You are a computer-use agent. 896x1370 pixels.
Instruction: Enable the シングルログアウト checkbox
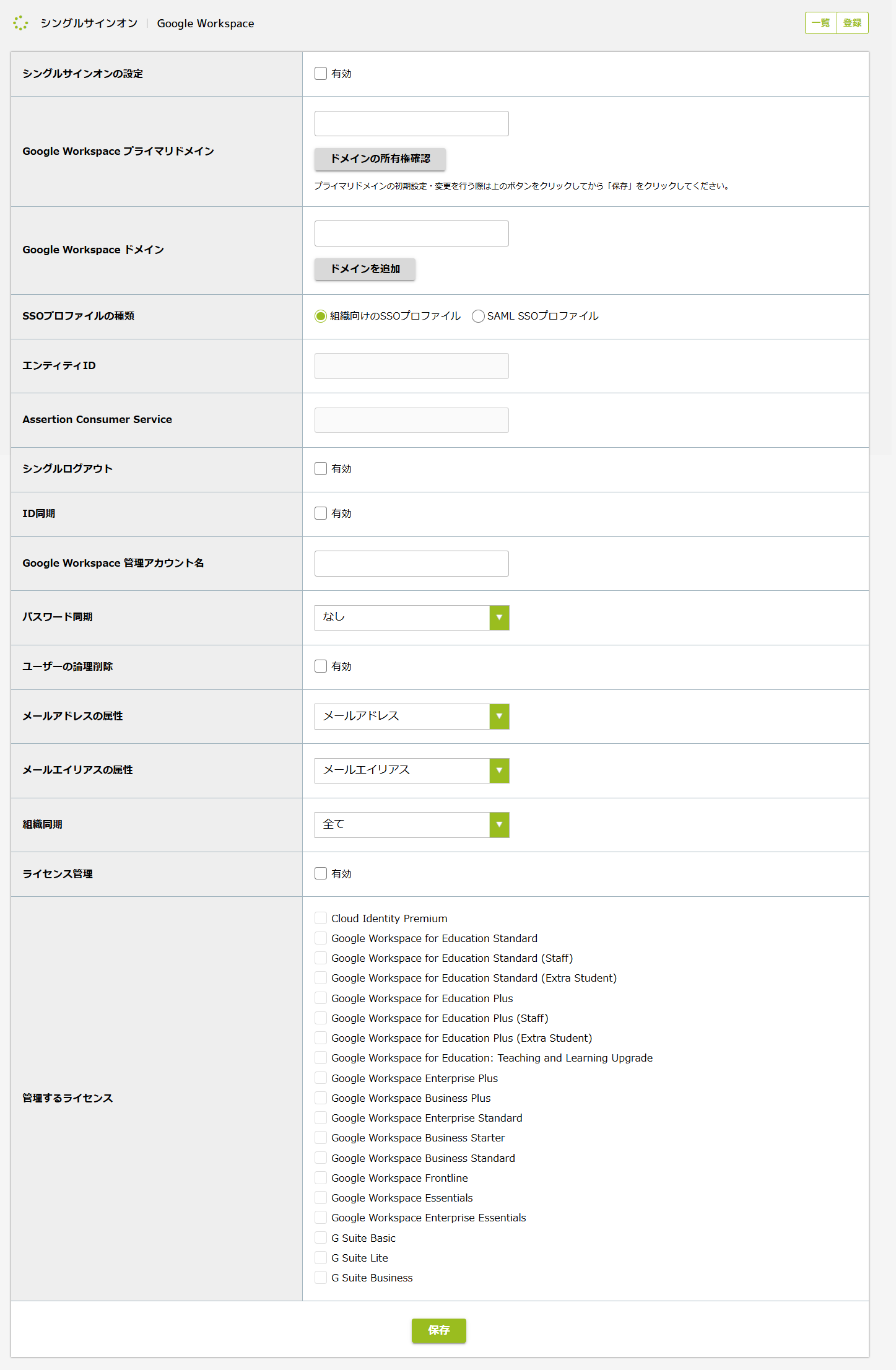pos(321,469)
